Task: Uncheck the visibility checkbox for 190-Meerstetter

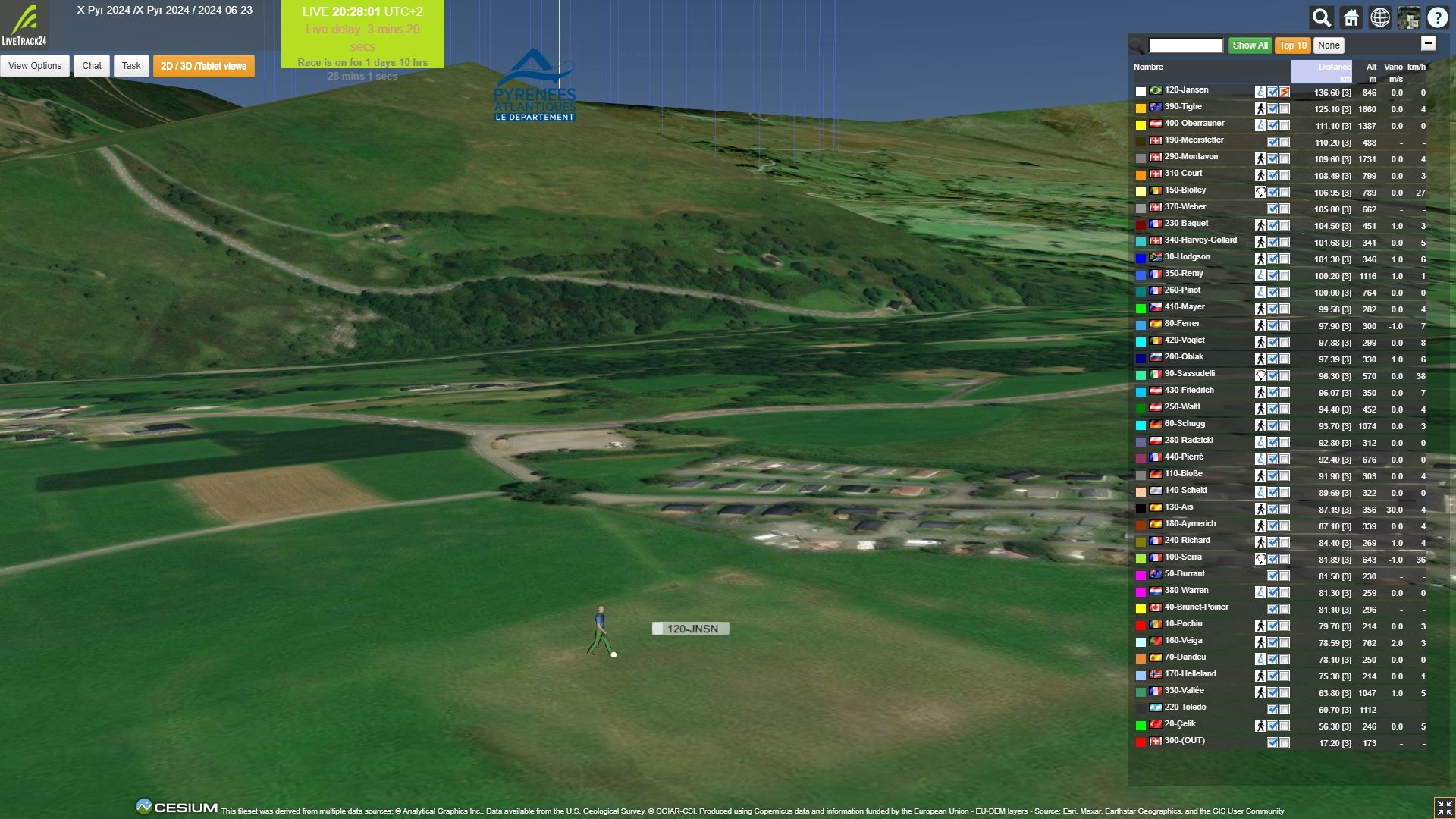Action: click(1272, 142)
